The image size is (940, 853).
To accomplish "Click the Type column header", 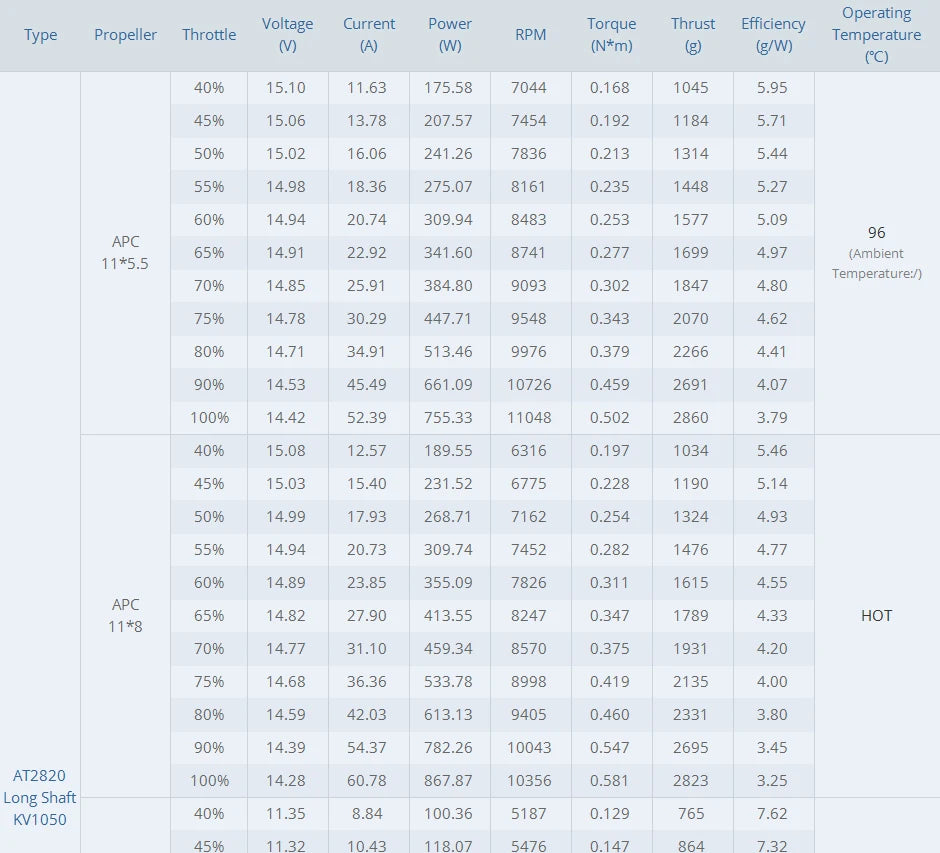I will click(40, 35).
